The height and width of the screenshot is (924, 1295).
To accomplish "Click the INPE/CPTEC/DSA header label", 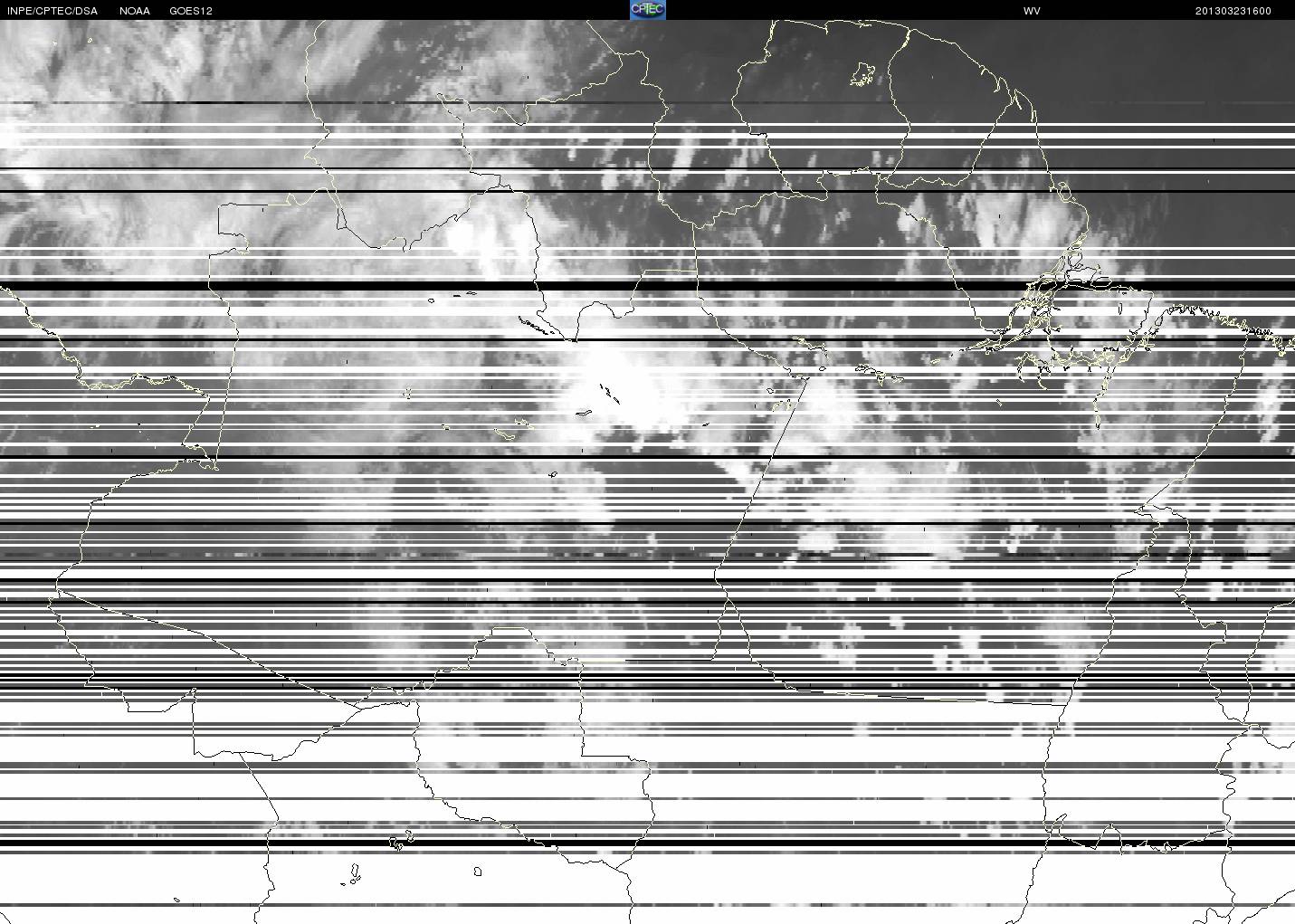I will [52, 11].
